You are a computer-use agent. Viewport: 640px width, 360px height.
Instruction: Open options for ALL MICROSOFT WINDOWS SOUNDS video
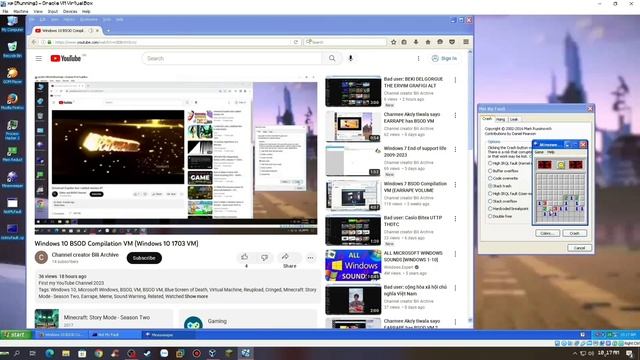click(x=455, y=254)
